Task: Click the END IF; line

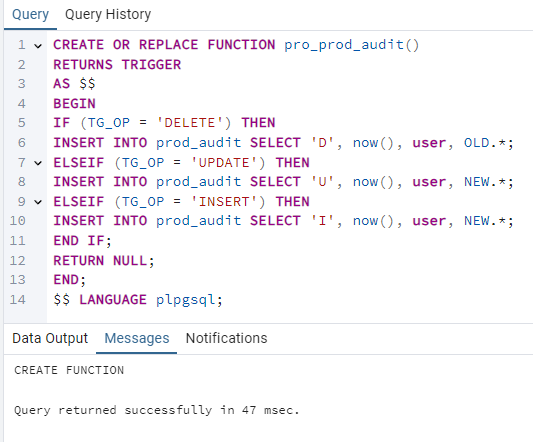Action: point(82,241)
